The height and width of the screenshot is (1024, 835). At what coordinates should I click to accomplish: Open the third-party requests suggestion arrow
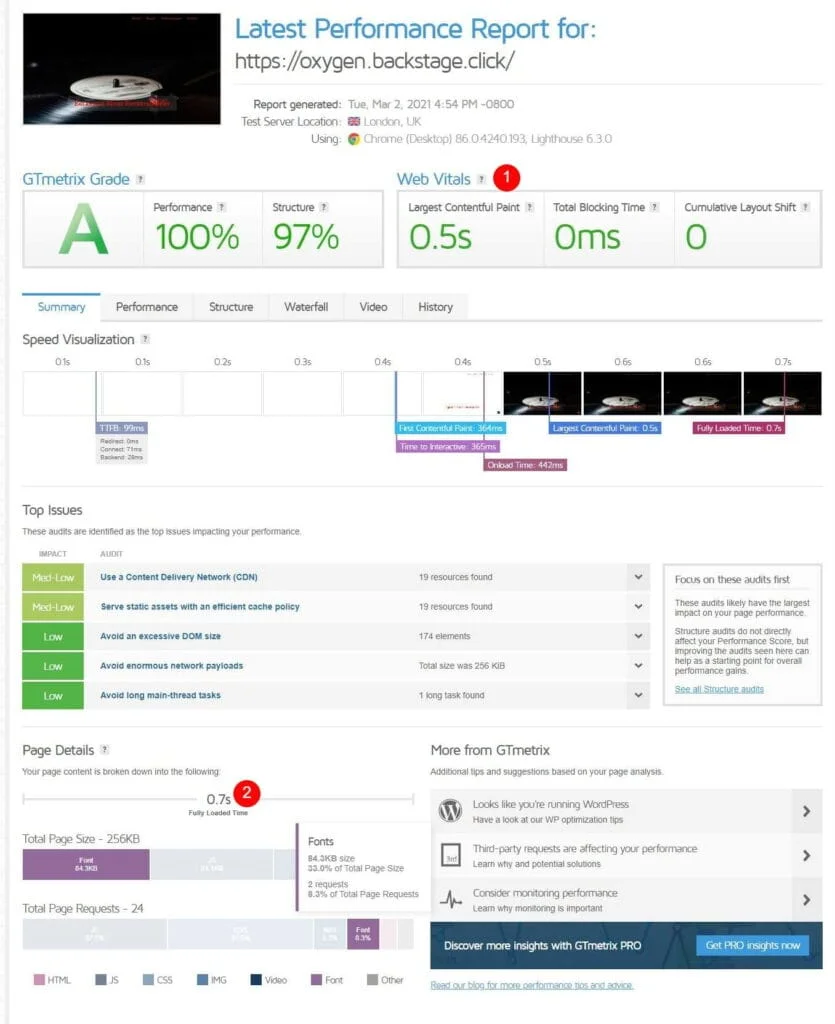coord(805,855)
